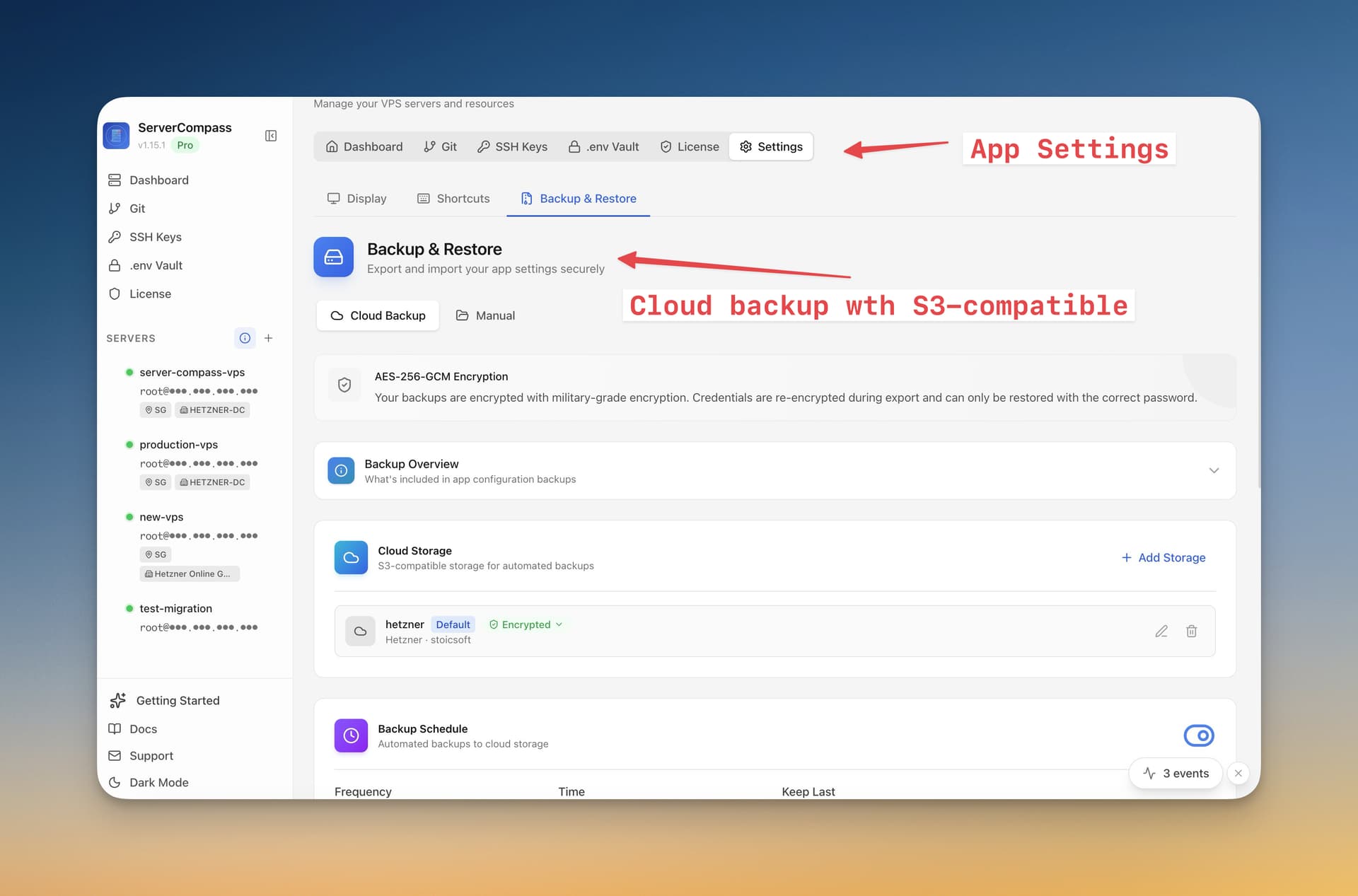Click the pencil icon to edit hetzner storage

1161,631
